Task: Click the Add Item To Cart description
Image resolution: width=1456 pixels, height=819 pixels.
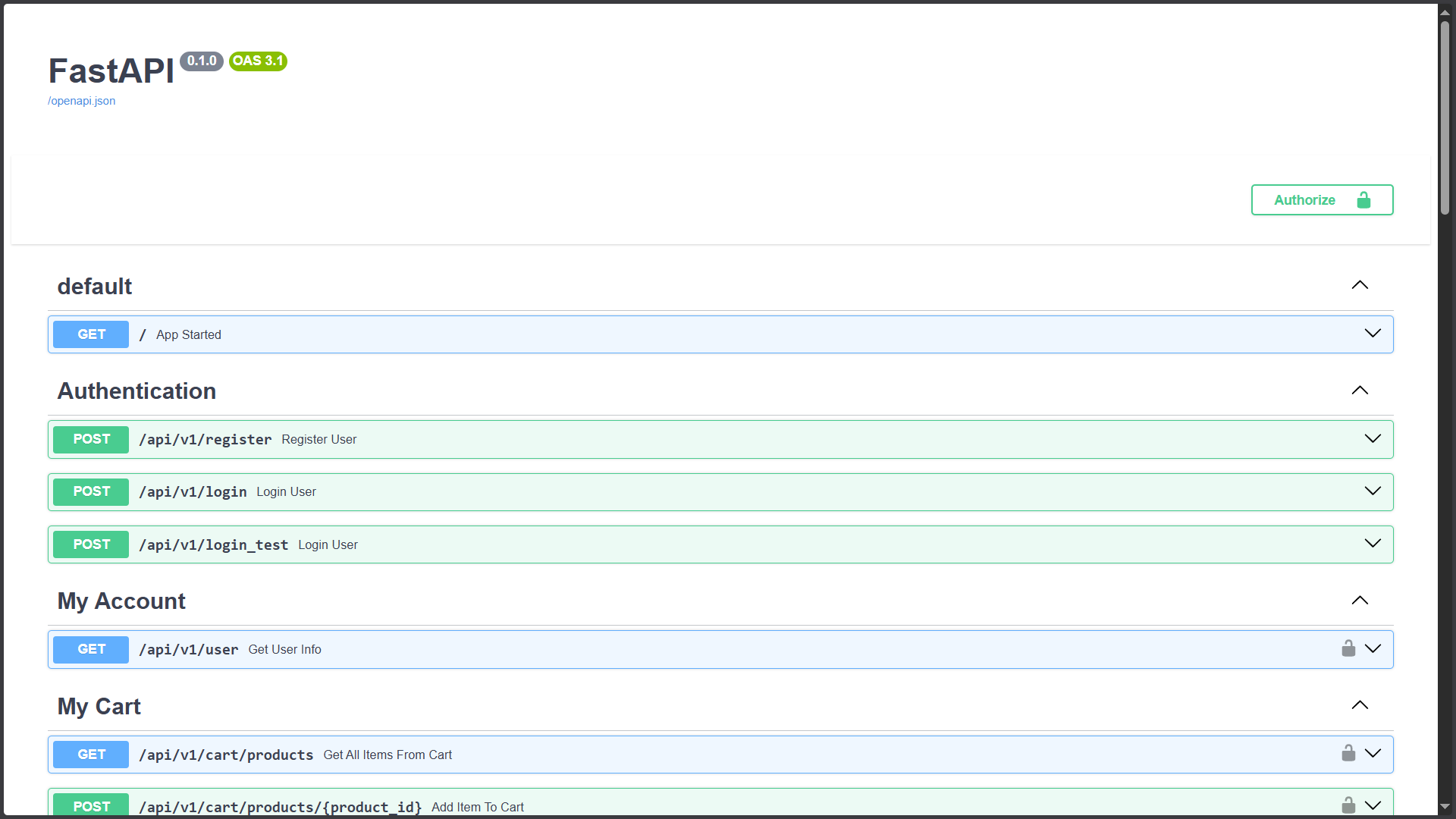Action: point(478,807)
